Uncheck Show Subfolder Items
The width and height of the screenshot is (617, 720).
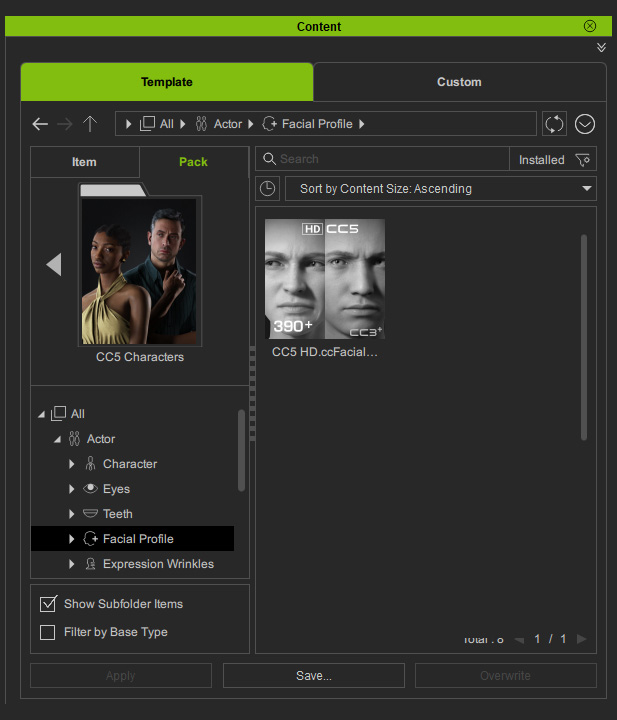coord(48,604)
